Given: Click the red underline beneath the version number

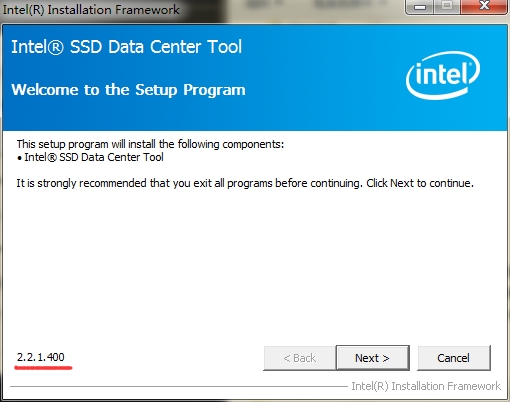Looking at the screenshot, I should coord(43,368).
